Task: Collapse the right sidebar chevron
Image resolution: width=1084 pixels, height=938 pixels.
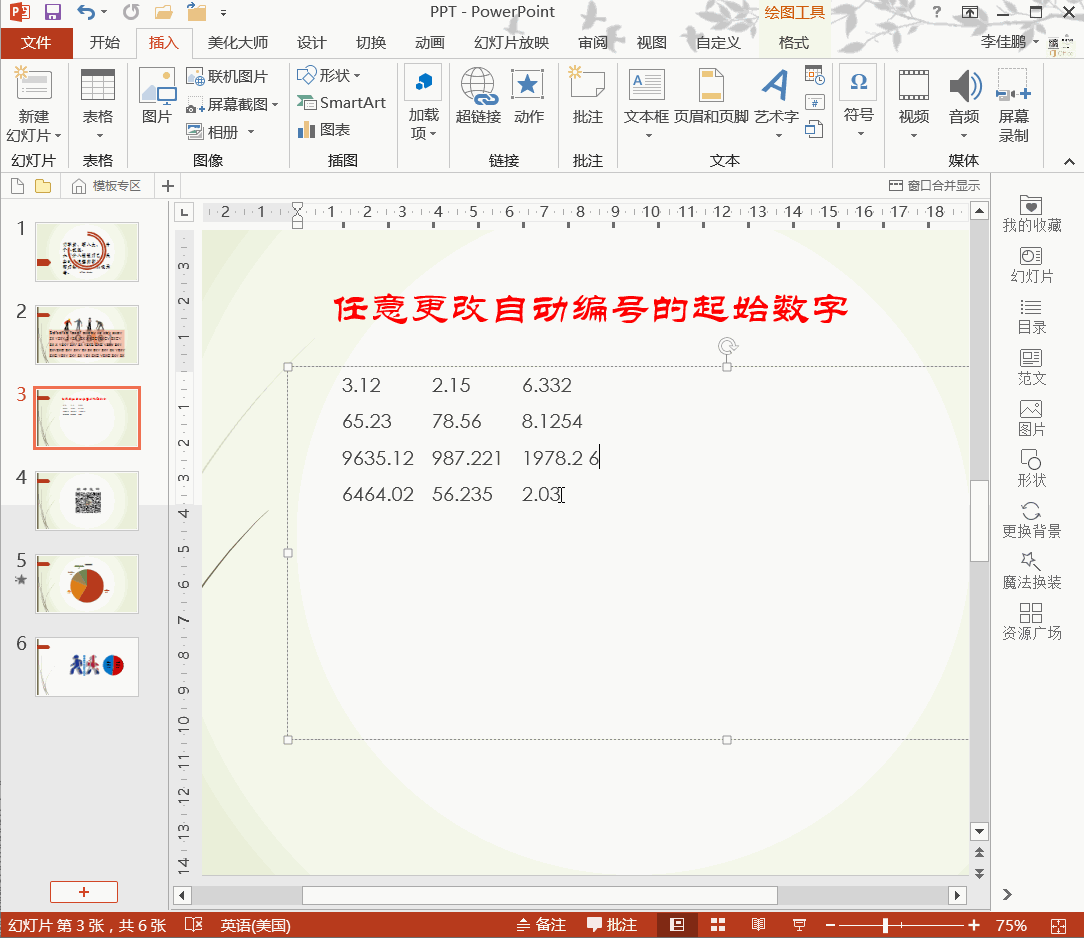Action: 1007,894
